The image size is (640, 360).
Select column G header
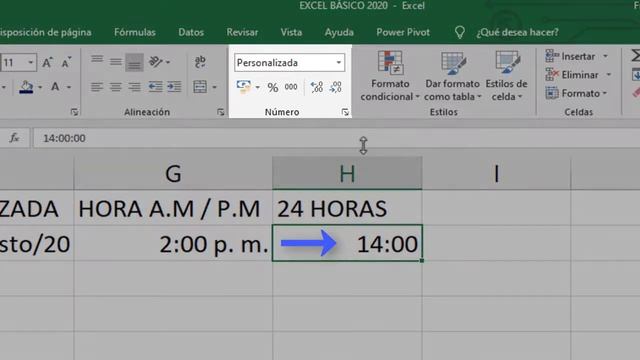pyautogui.click(x=173, y=174)
